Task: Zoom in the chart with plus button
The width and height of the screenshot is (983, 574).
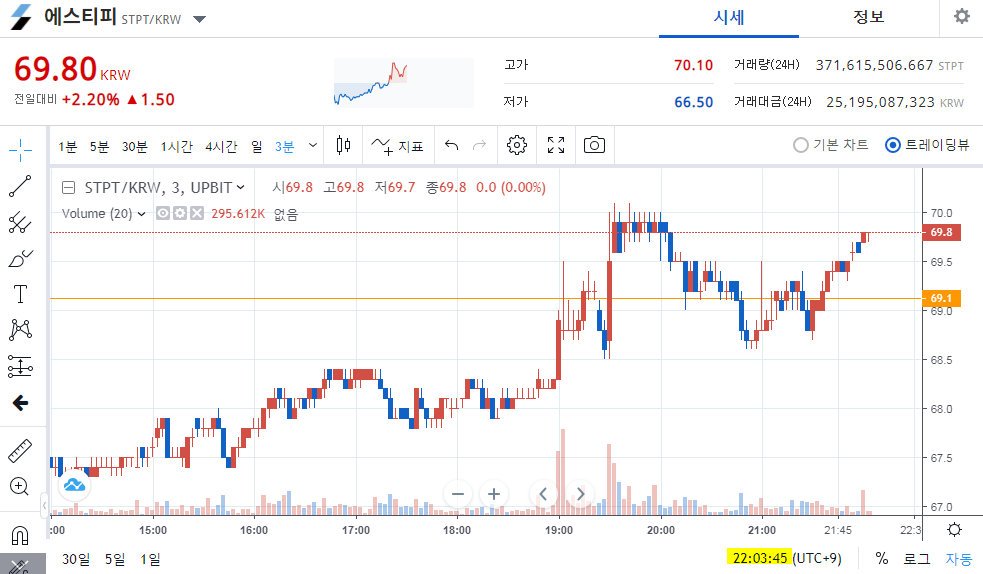Action: click(494, 494)
